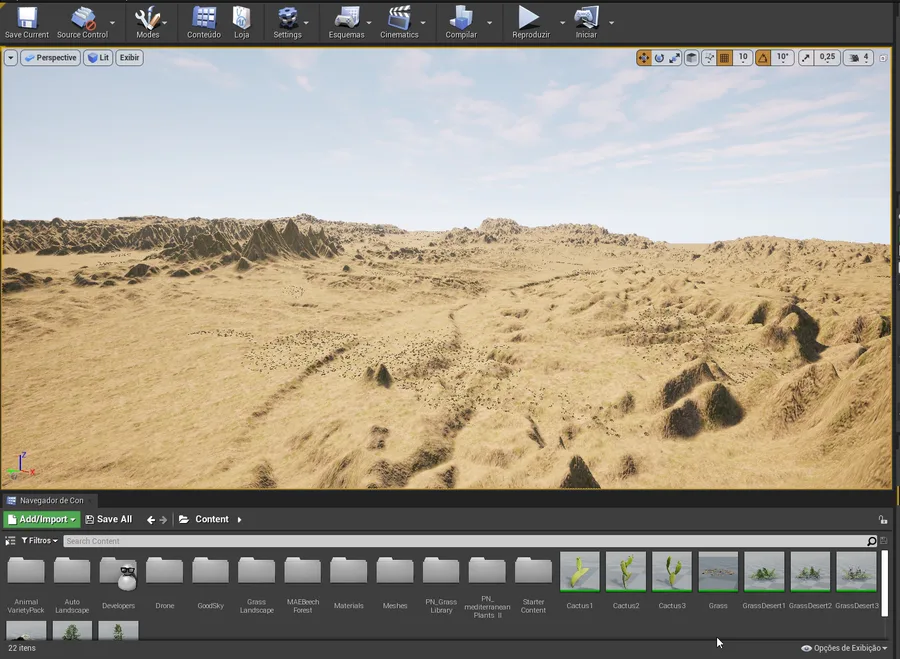900x659 pixels.
Task: Click the Save All button
Action: pos(109,520)
